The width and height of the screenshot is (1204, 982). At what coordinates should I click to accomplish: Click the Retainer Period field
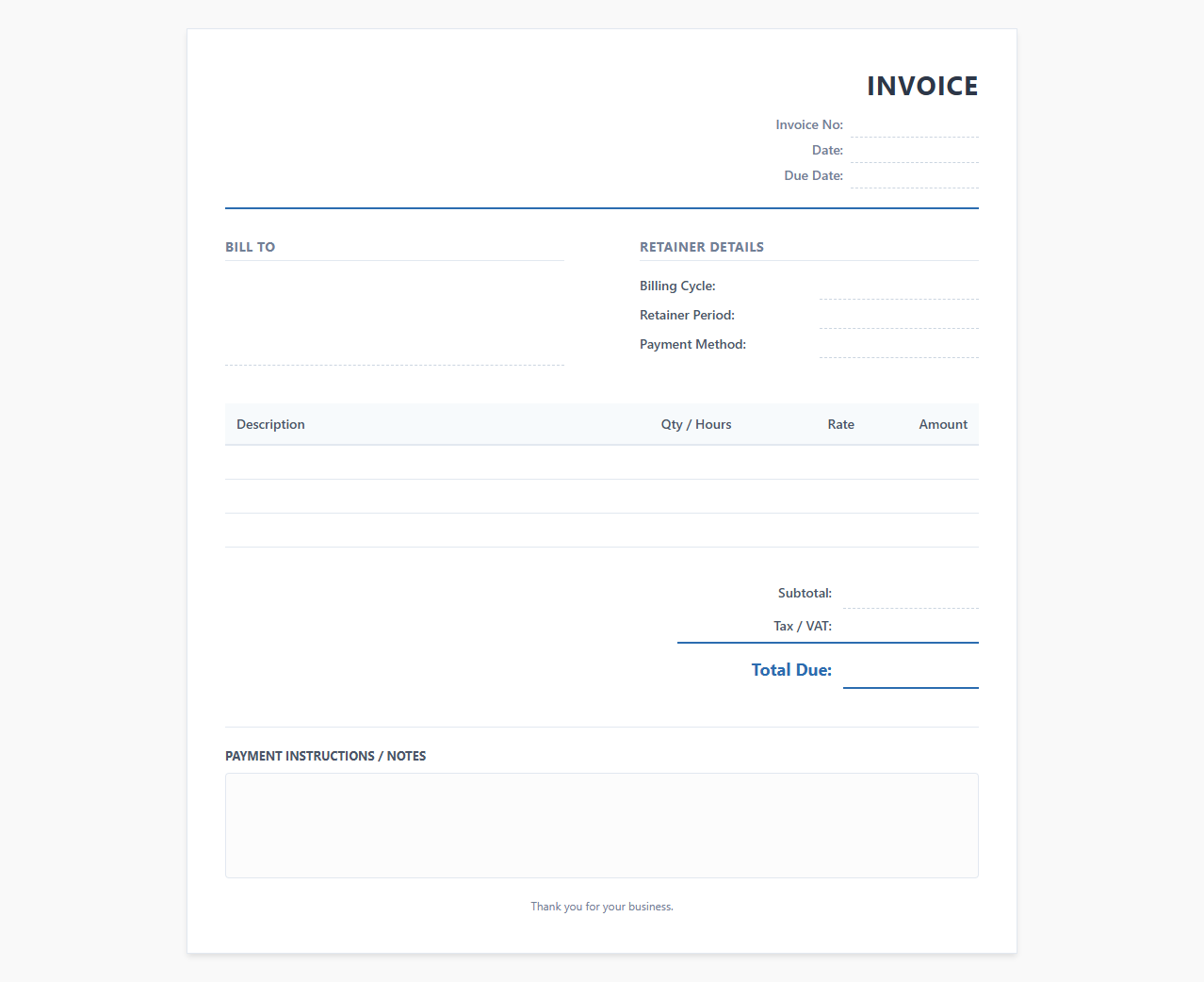point(899,316)
